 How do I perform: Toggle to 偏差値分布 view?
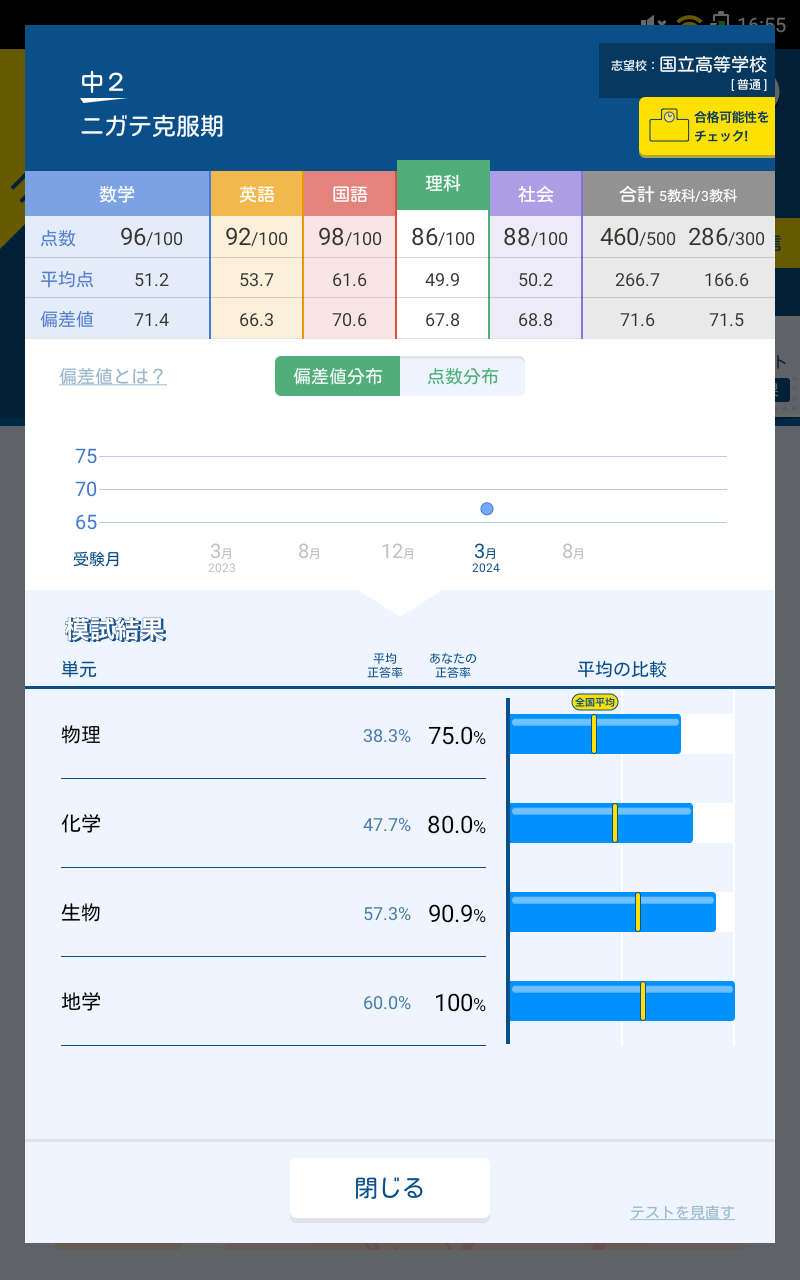point(338,377)
